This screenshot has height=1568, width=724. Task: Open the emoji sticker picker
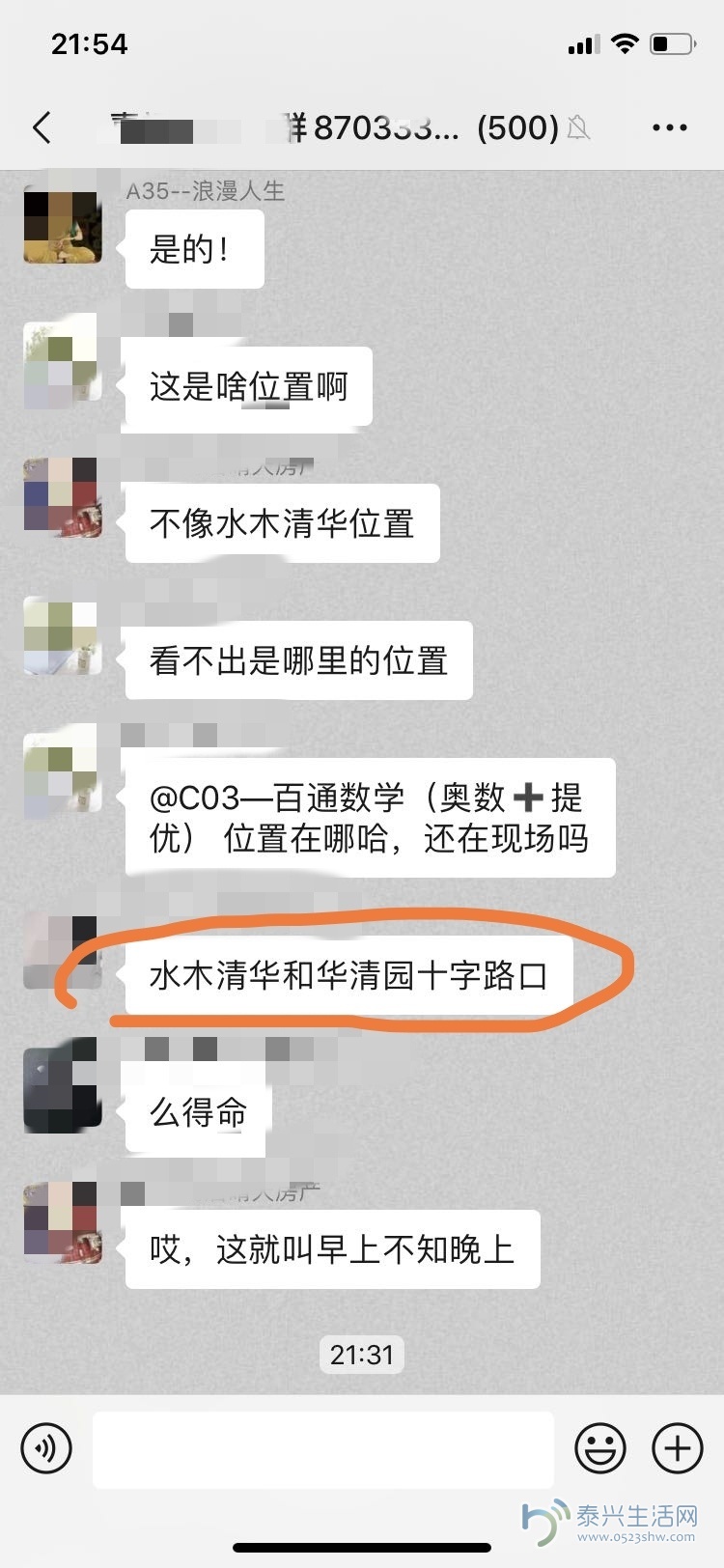[x=600, y=1448]
